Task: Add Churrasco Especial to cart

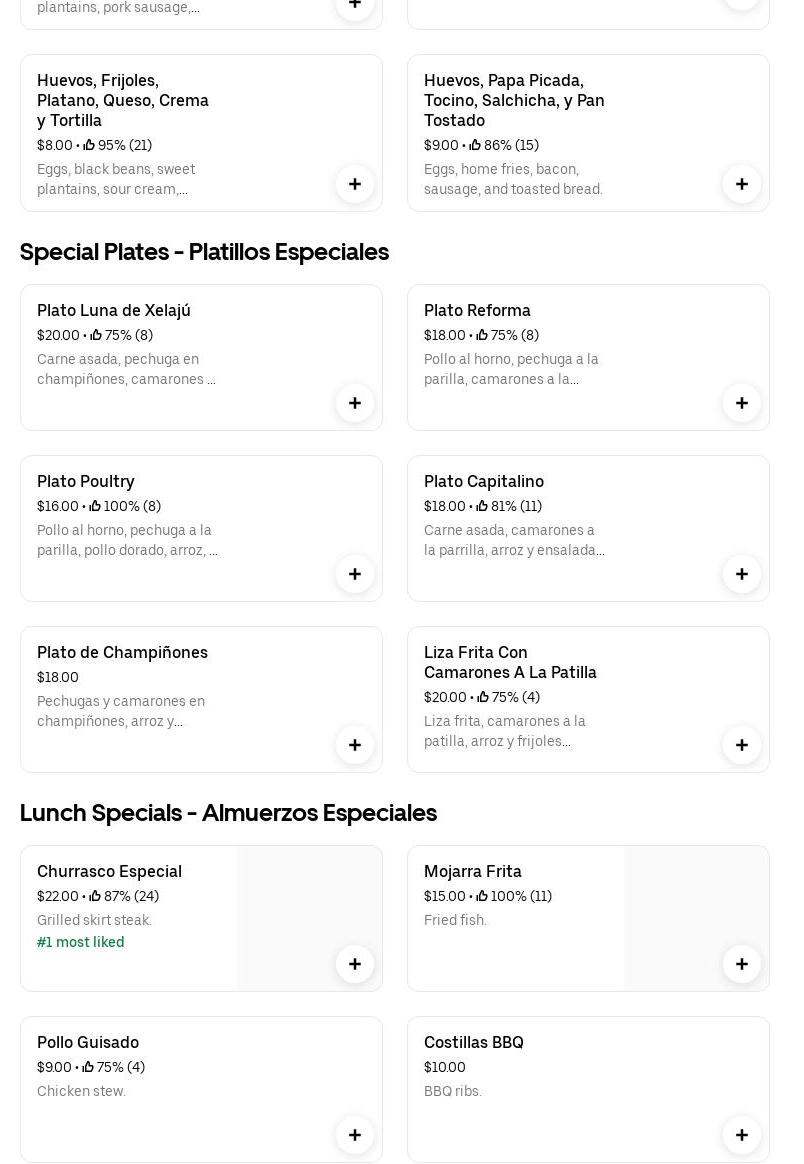Action: (355, 964)
